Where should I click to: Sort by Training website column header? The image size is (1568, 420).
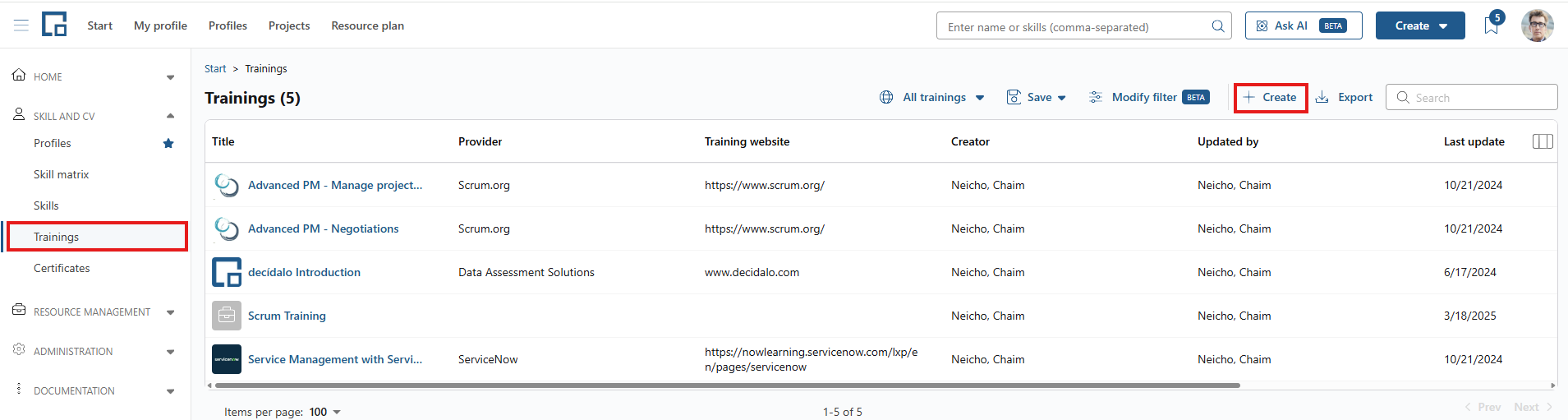click(747, 141)
